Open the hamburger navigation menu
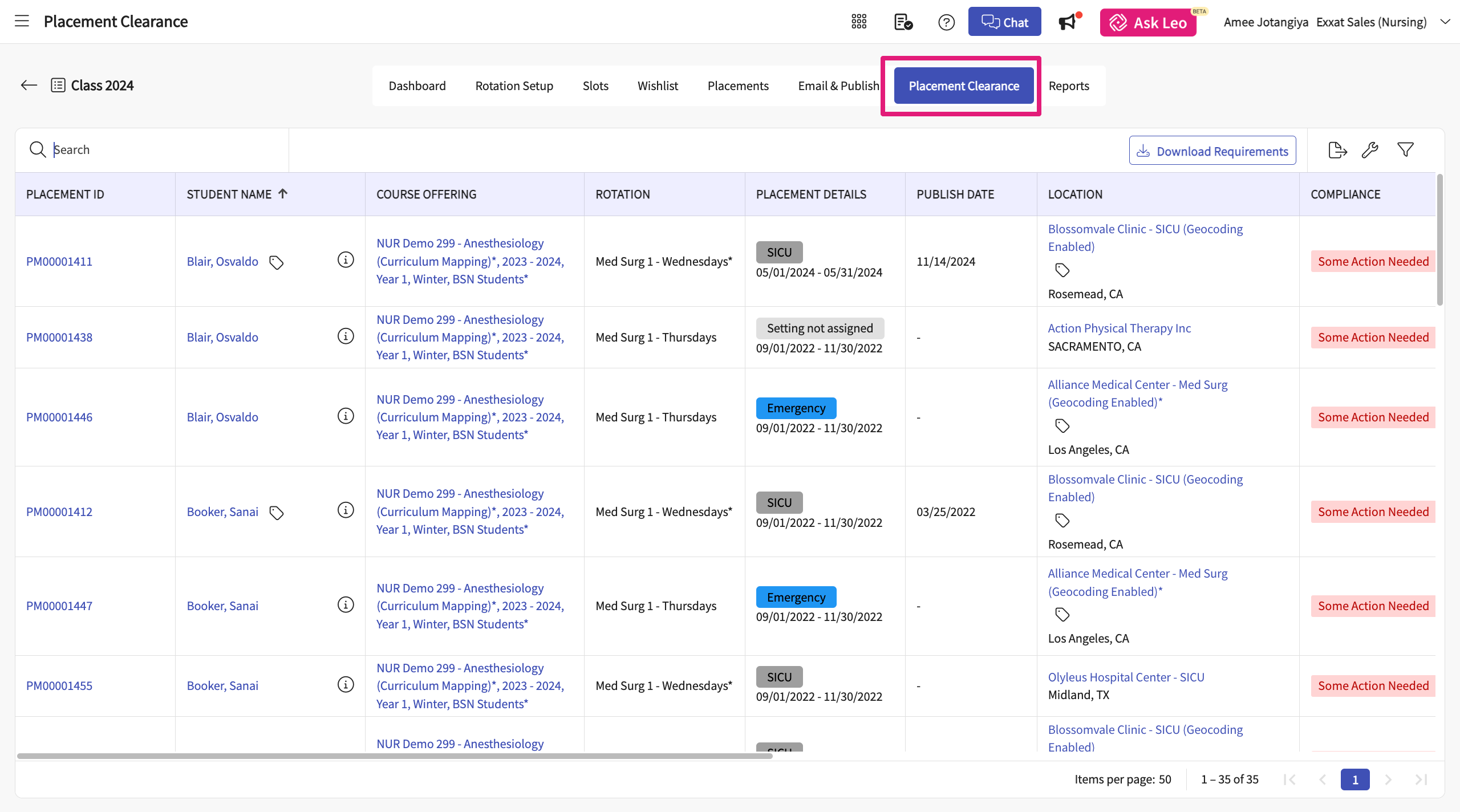 pos(22,22)
